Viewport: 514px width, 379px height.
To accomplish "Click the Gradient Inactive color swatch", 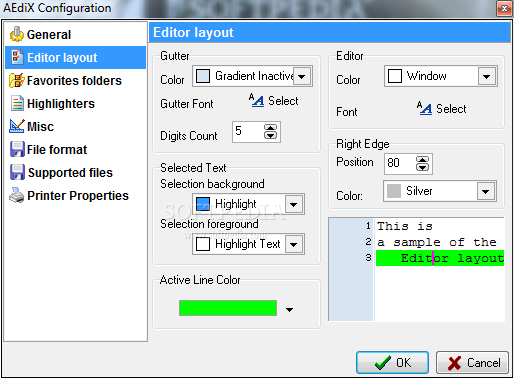I will coord(203,76).
